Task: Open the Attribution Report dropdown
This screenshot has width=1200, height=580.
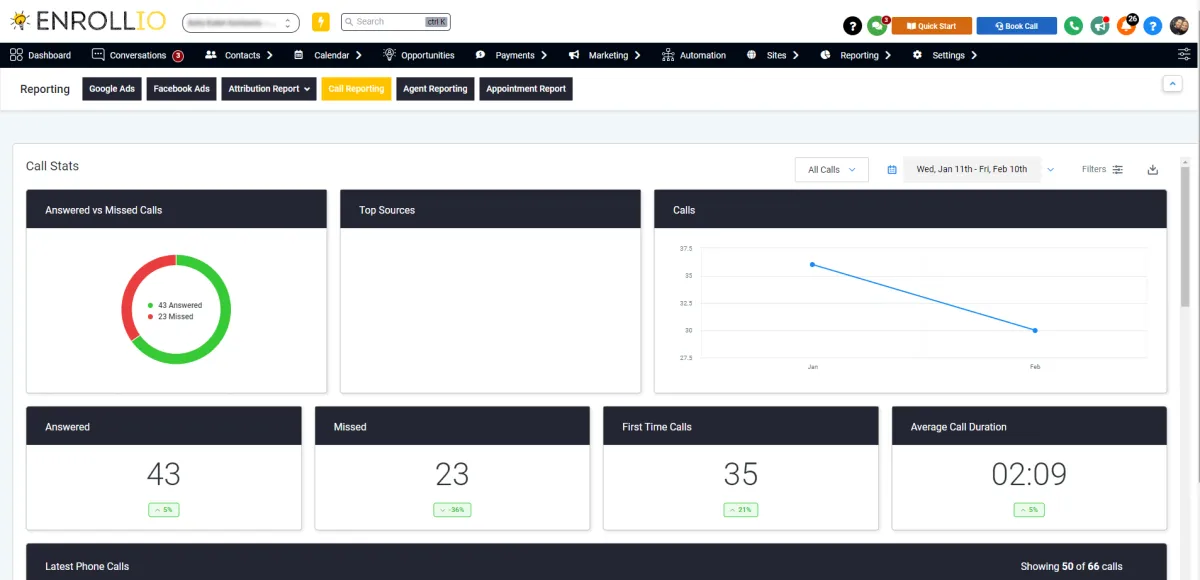Action: click(269, 89)
